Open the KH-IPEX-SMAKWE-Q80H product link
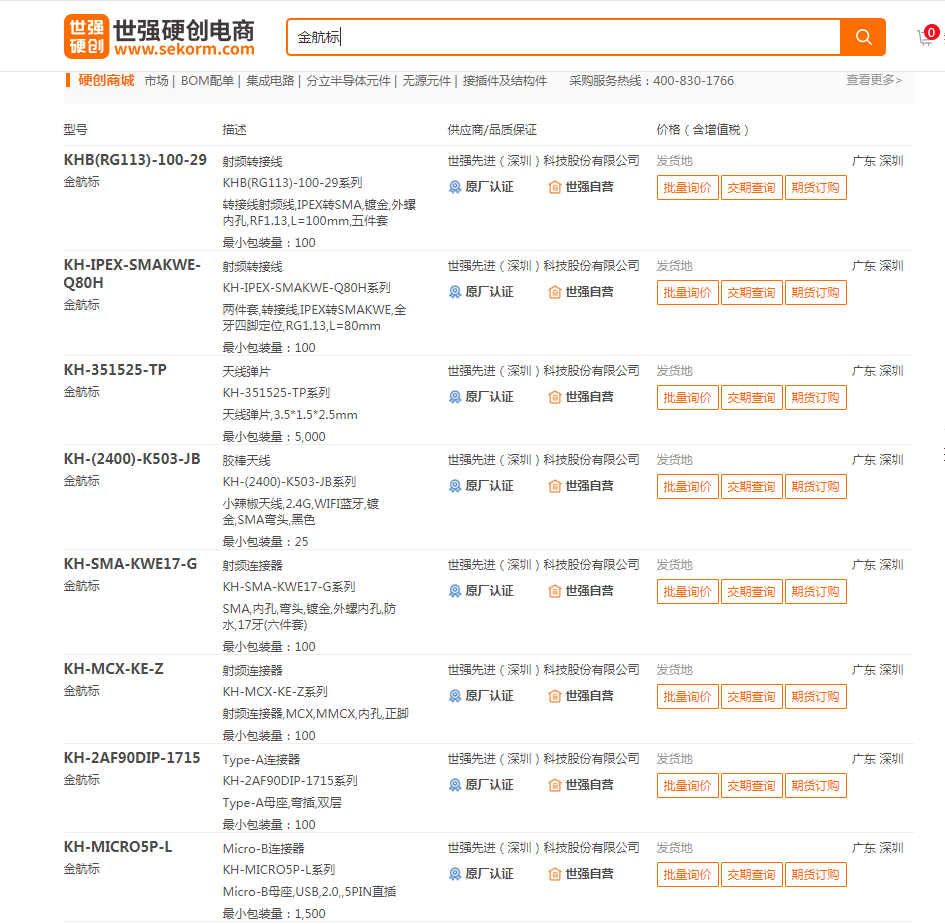The image size is (945, 924). tap(133, 274)
